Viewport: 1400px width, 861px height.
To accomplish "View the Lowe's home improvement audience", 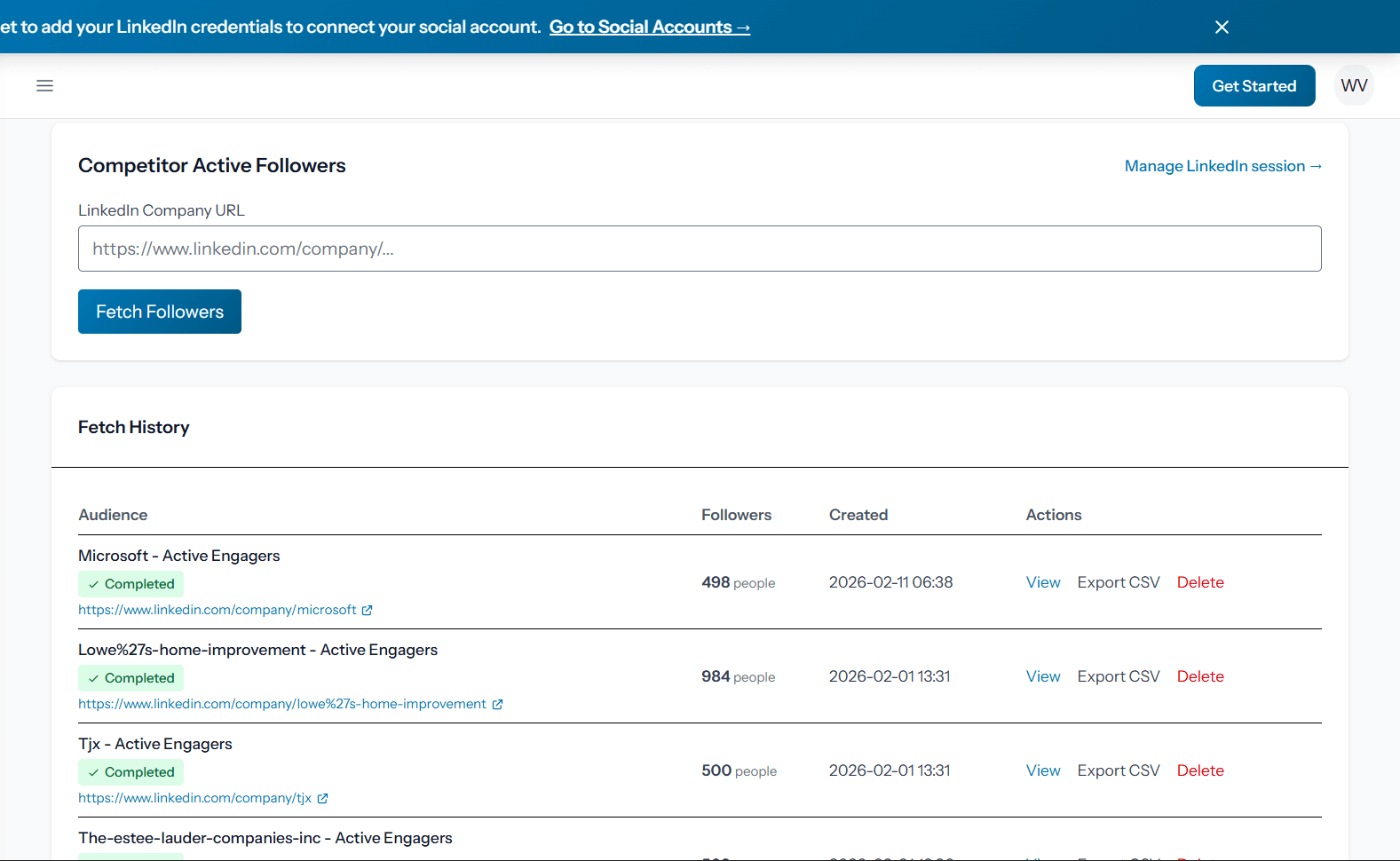I will click(x=1042, y=676).
